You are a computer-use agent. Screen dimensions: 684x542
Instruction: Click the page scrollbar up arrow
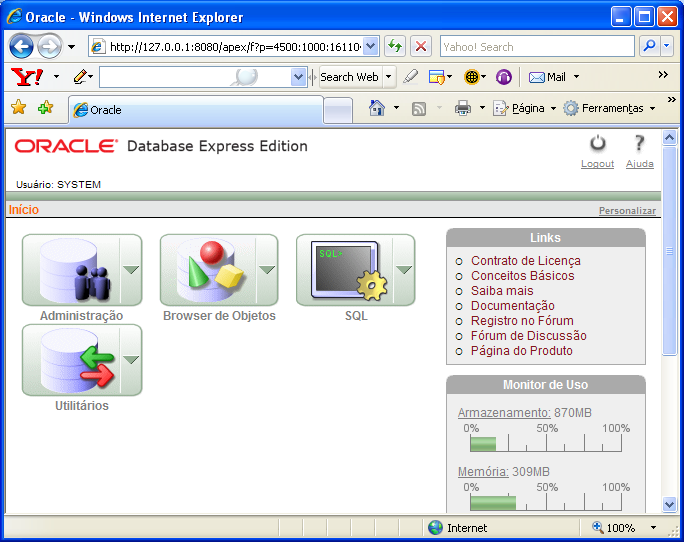click(x=670, y=138)
